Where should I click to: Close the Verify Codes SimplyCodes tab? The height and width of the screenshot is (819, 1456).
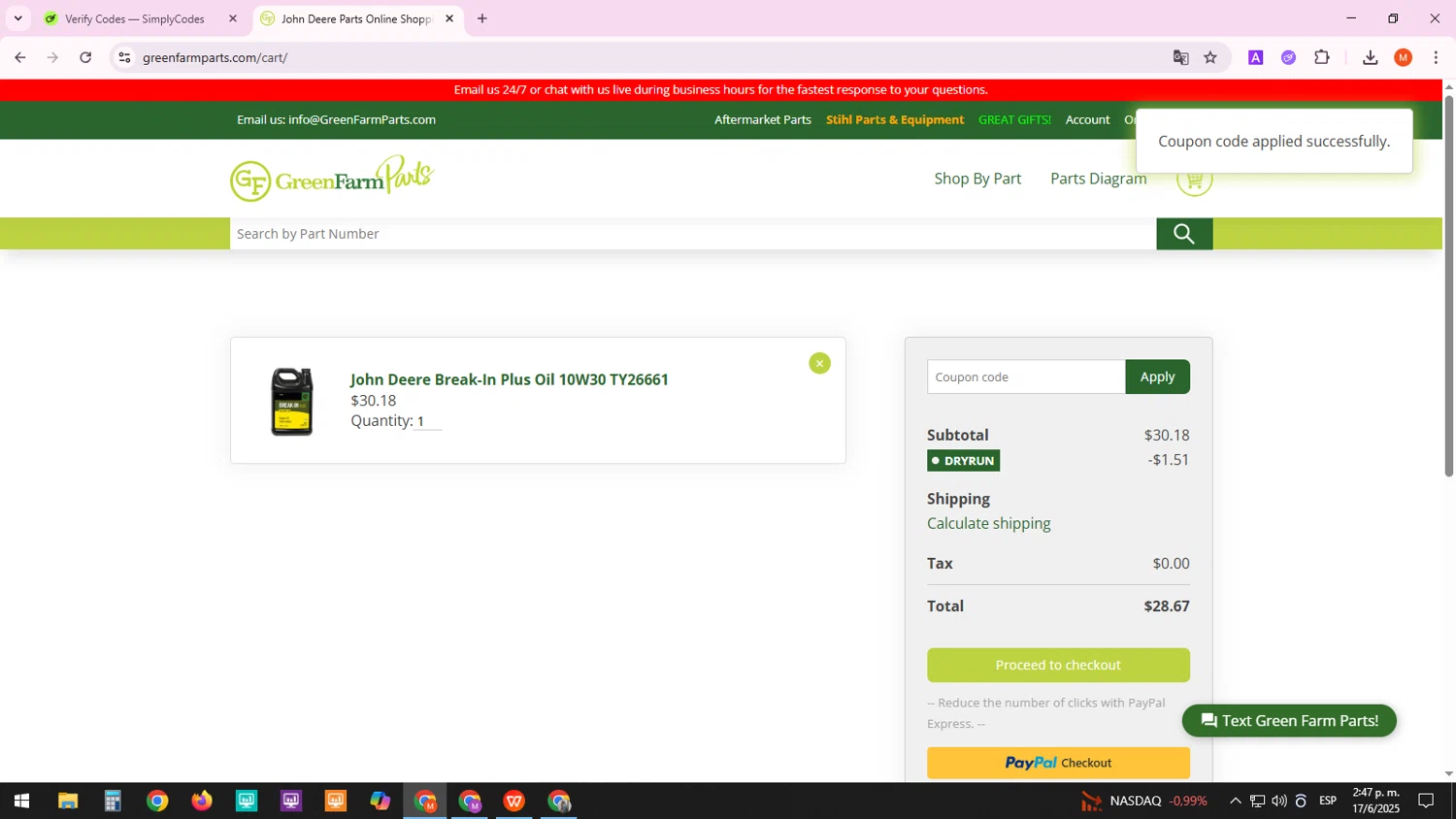click(x=233, y=18)
